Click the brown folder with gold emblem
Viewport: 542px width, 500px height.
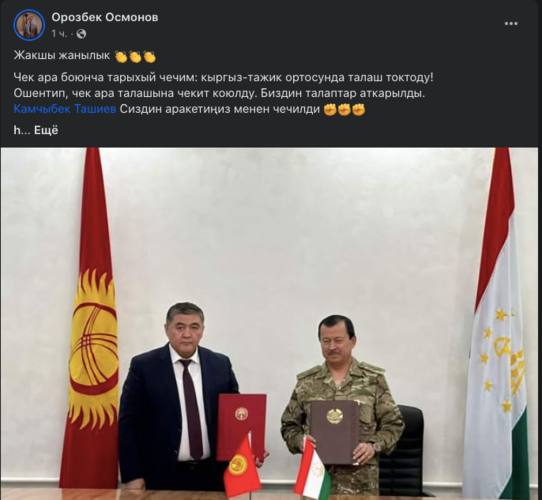coord(335,432)
